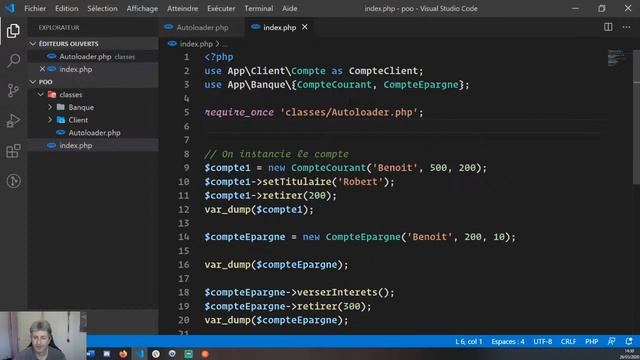Viewport: 640px width, 360px height.
Task: Open the Explorer view in the activity bar
Action: [x=13, y=31]
